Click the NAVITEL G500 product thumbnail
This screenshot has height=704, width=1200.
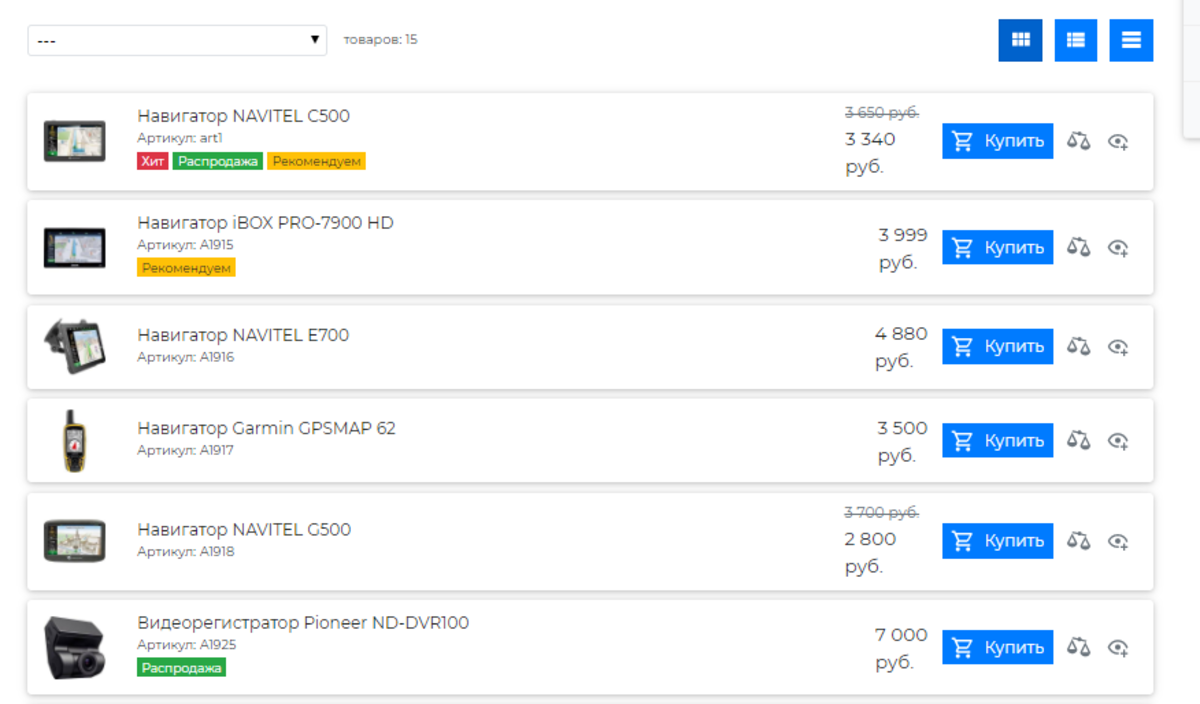point(74,541)
